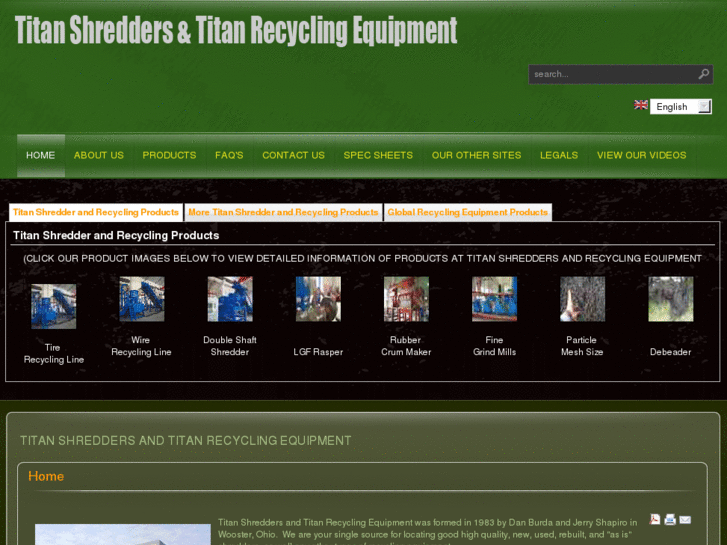This screenshot has width=727, height=545.
Task: Open the ABOUT US menu item
Action: click(x=99, y=155)
